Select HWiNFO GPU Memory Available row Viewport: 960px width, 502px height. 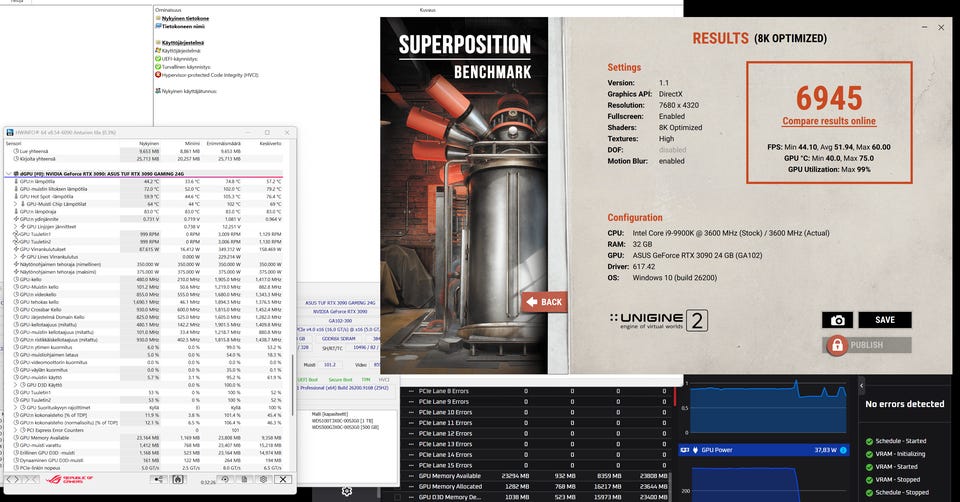click(x=147, y=438)
